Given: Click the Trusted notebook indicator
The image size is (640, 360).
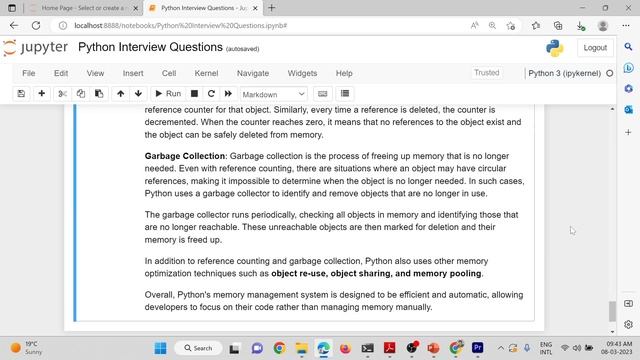Looking at the screenshot, I should (x=487, y=73).
